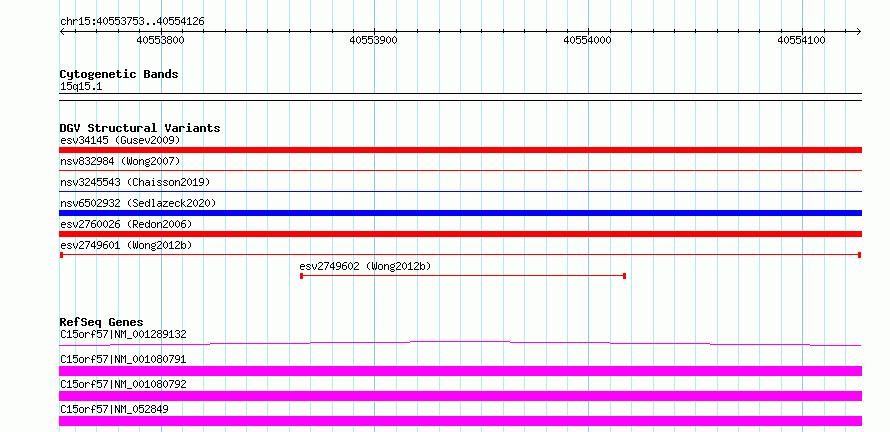Click right end marker of esv2749602

(x=624, y=276)
